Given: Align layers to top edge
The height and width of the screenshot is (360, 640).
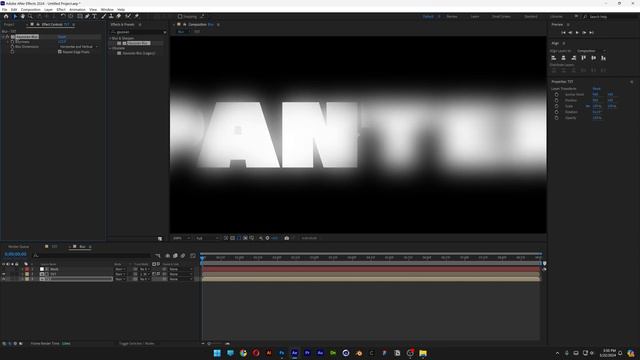Looking at the screenshot, I should pos(584,58).
